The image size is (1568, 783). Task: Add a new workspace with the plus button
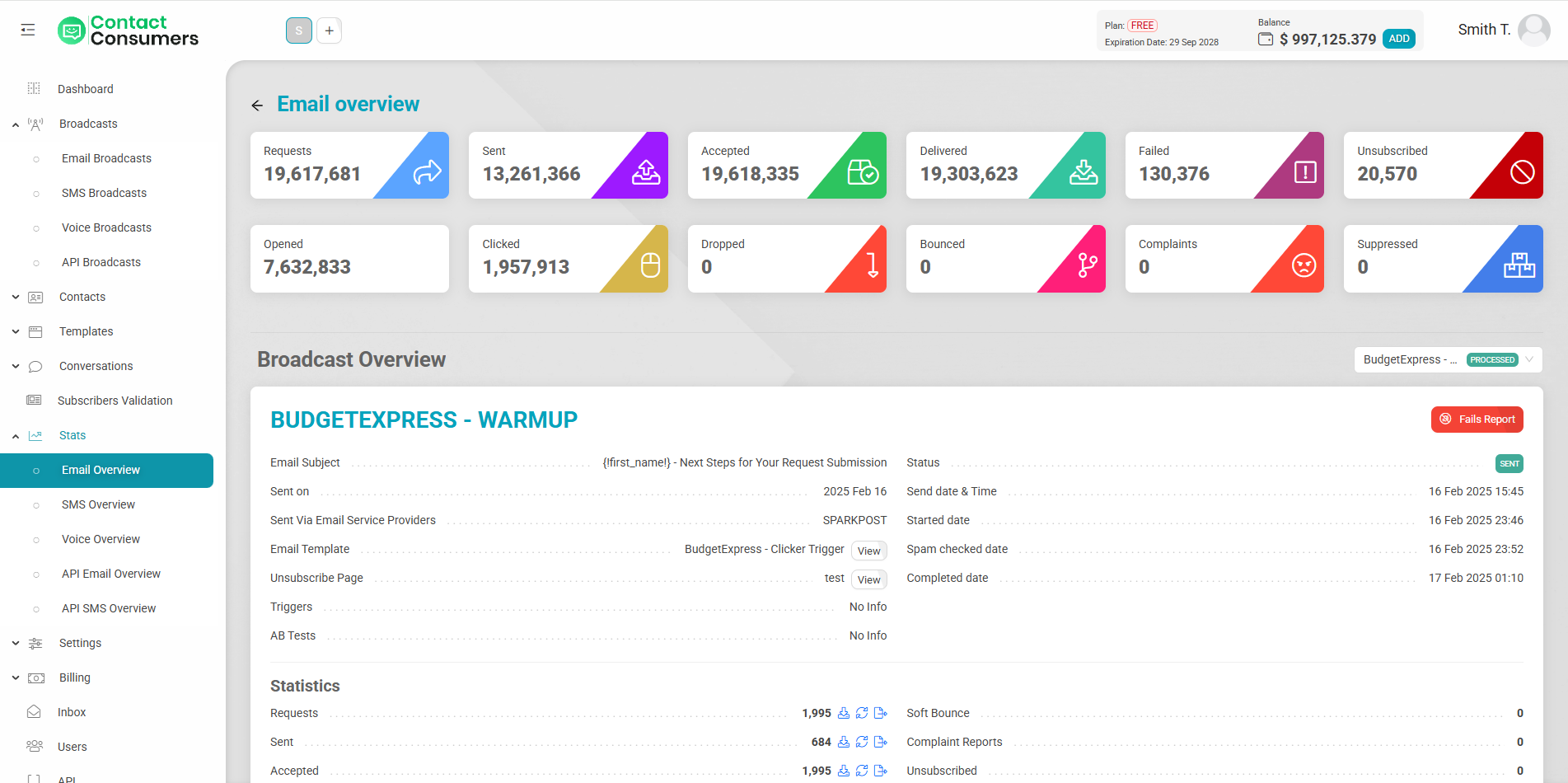(x=329, y=30)
